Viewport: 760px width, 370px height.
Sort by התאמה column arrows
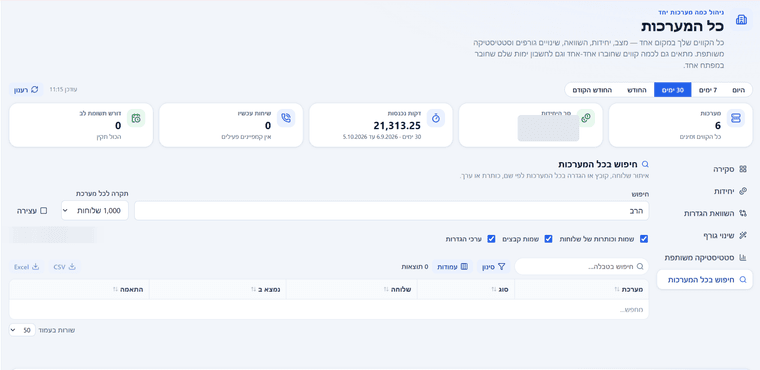[115, 290]
